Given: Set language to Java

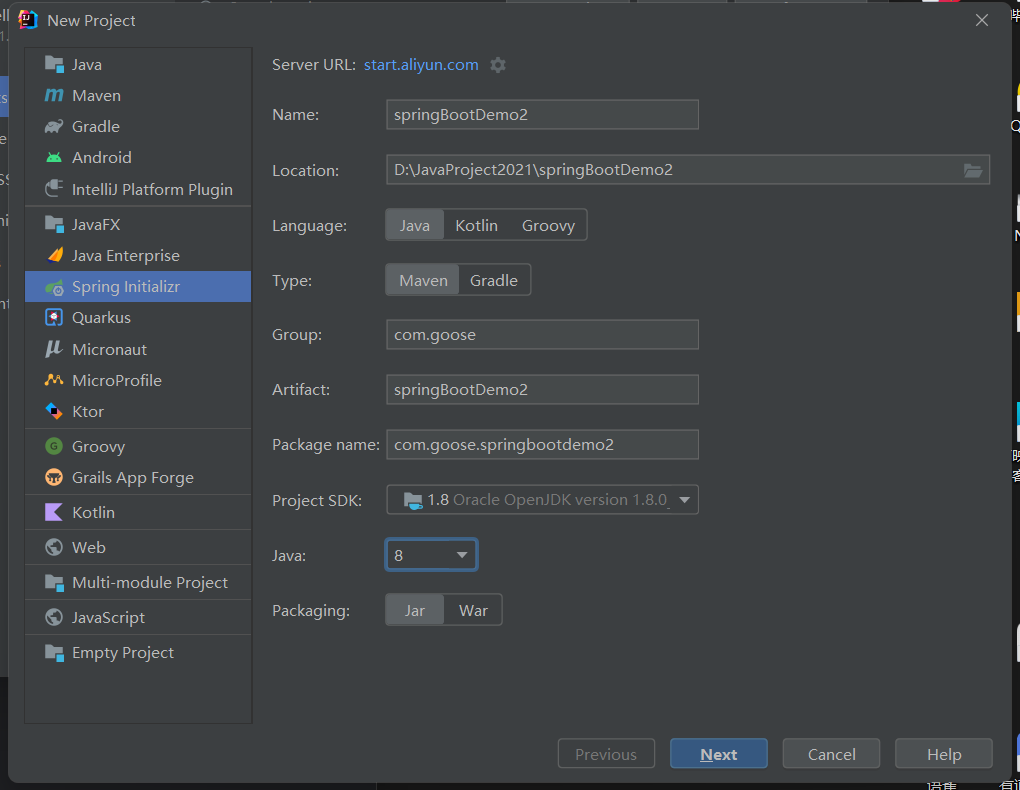Looking at the screenshot, I should tap(414, 225).
